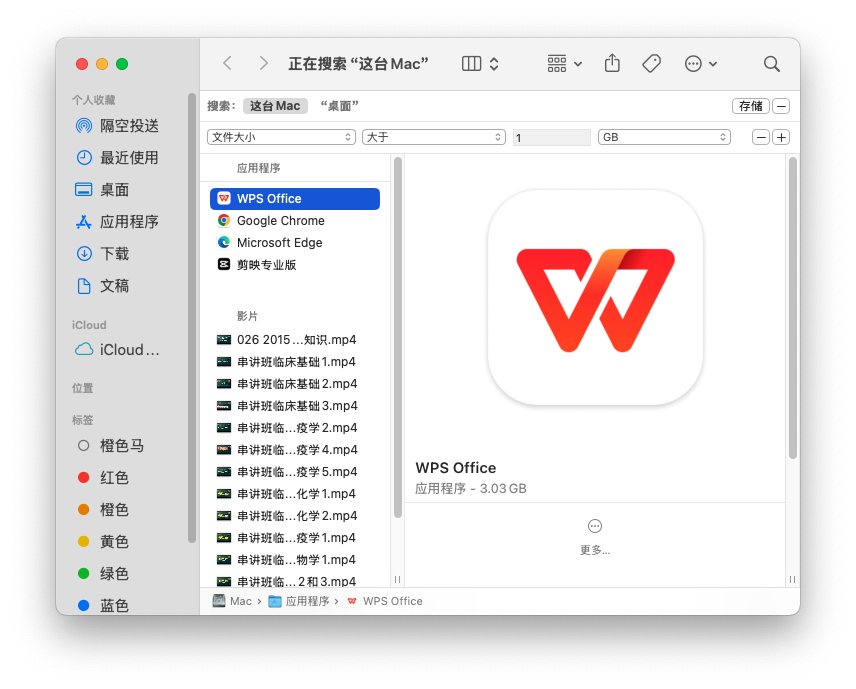
Task: Open 桌面 in sidebar
Action: point(102,190)
